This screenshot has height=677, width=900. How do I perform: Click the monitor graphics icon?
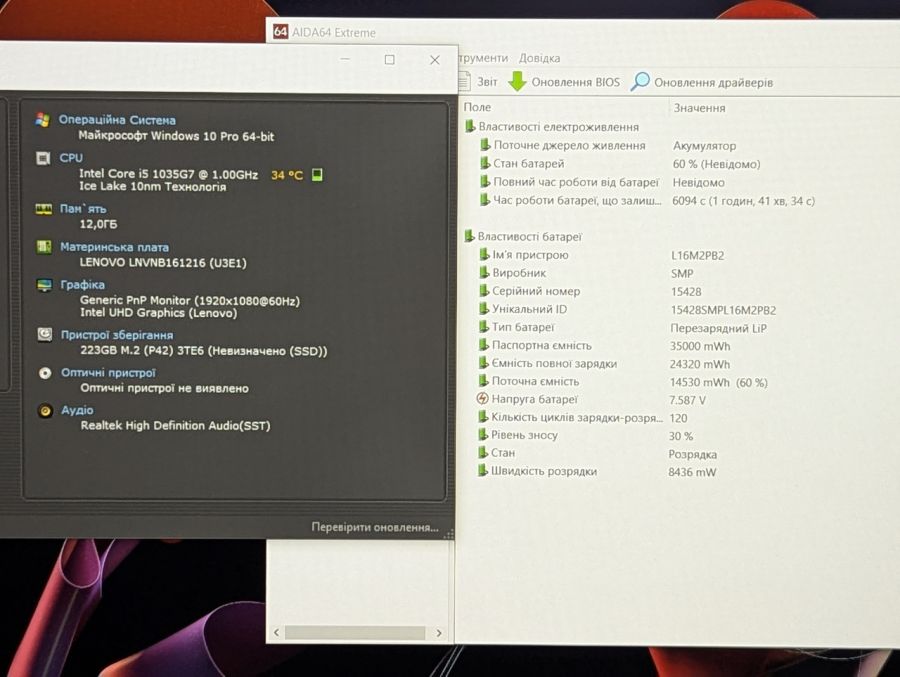pyautogui.click(x=44, y=284)
